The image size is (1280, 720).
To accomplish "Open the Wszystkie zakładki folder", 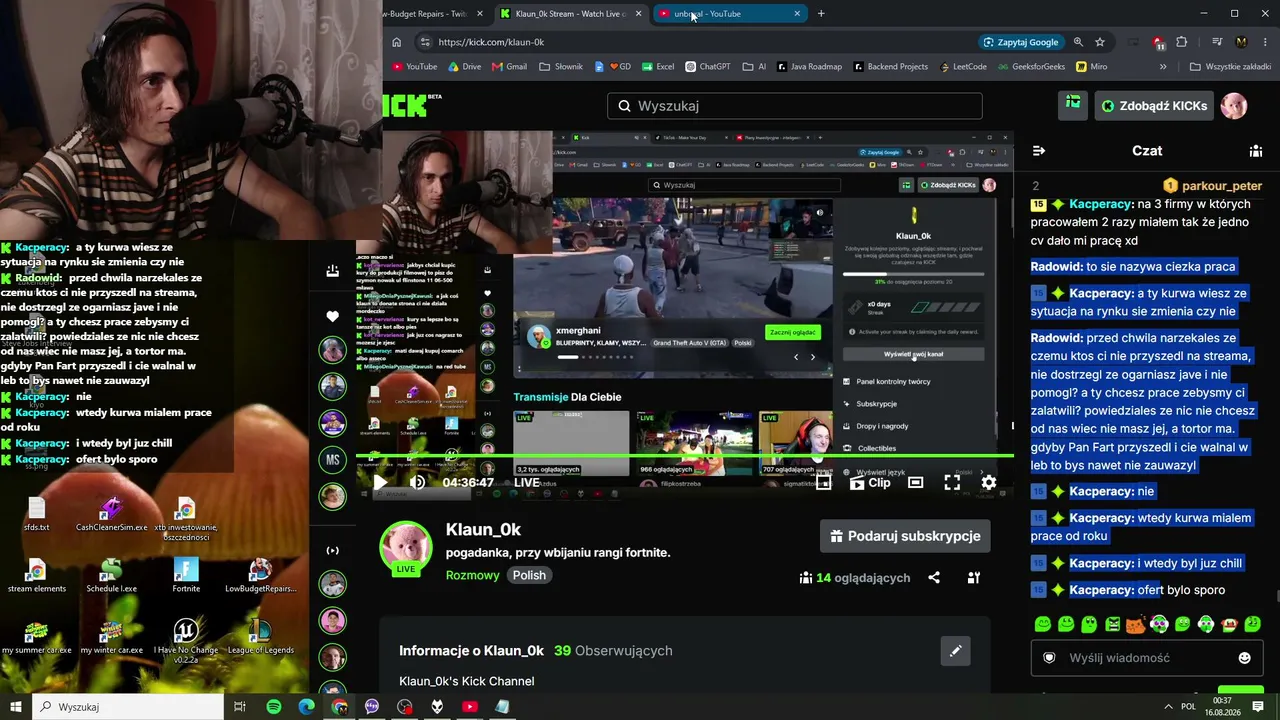I will click(1230, 67).
